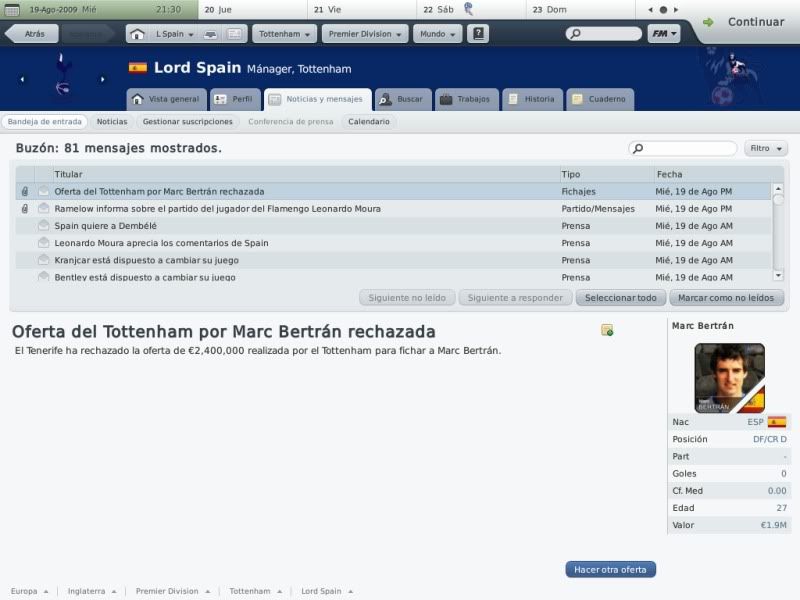Go to next calendar days arrow

click(x=676, y=10)
